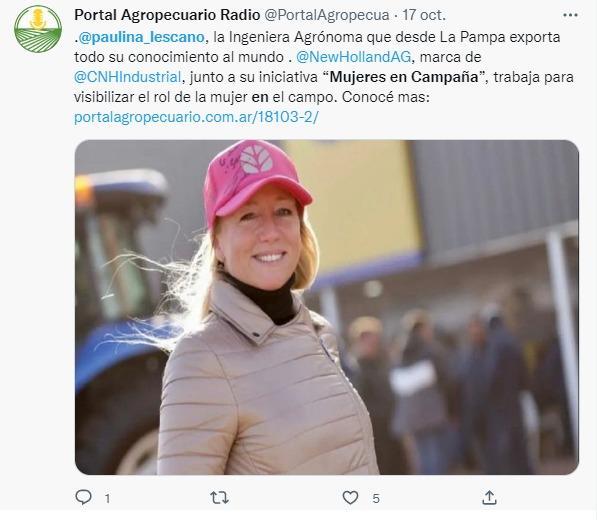Open the portalagropecuario.com.ar/18103-2/ link
The image size is (597, 520).
(x=196, y=117)
